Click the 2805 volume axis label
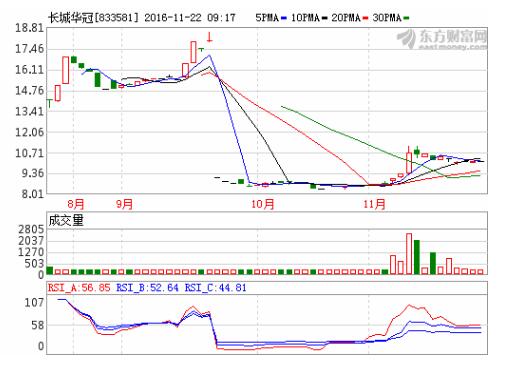This screenshot has width=505, height=368. 31,229
